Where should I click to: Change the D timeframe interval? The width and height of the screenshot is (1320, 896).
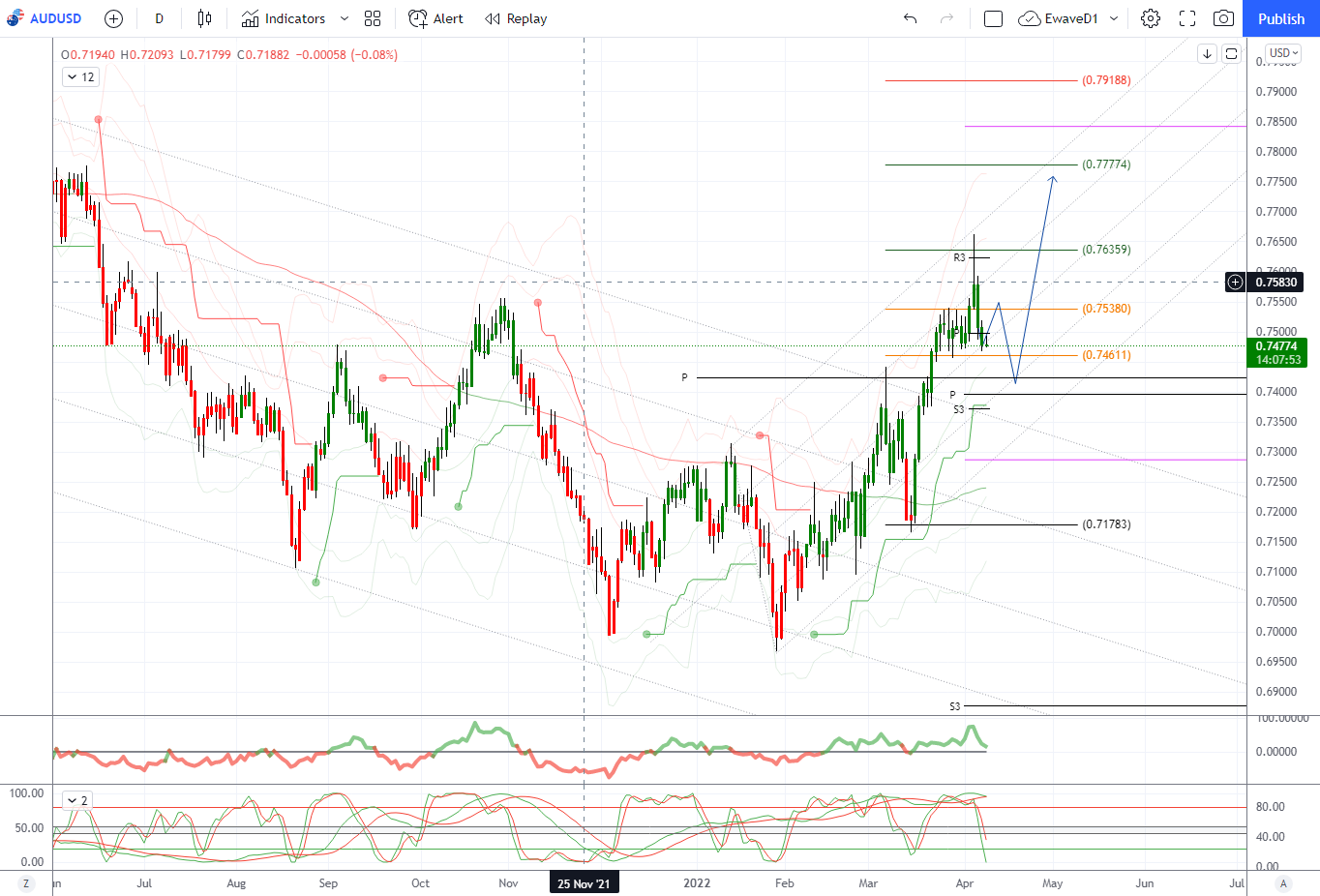pyautogui.click(x=160, y=18)
